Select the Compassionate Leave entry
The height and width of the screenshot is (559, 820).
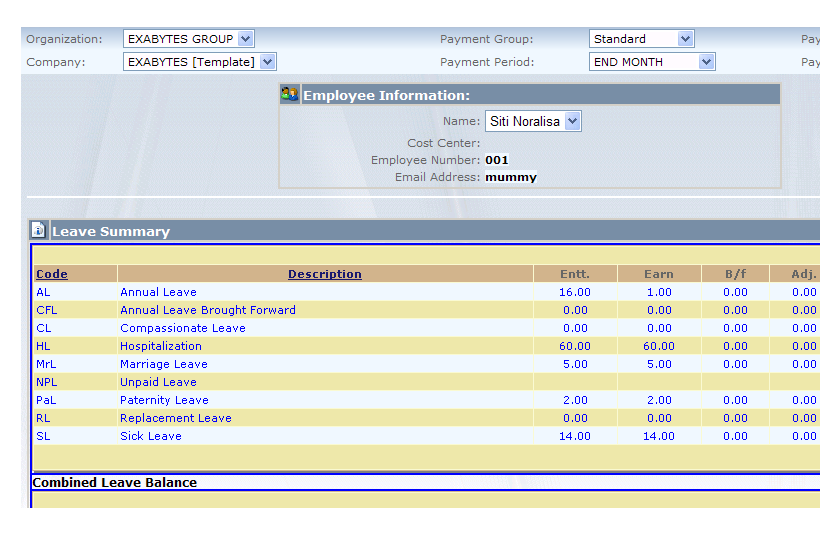pyautogui.click(x=183, y=328)
